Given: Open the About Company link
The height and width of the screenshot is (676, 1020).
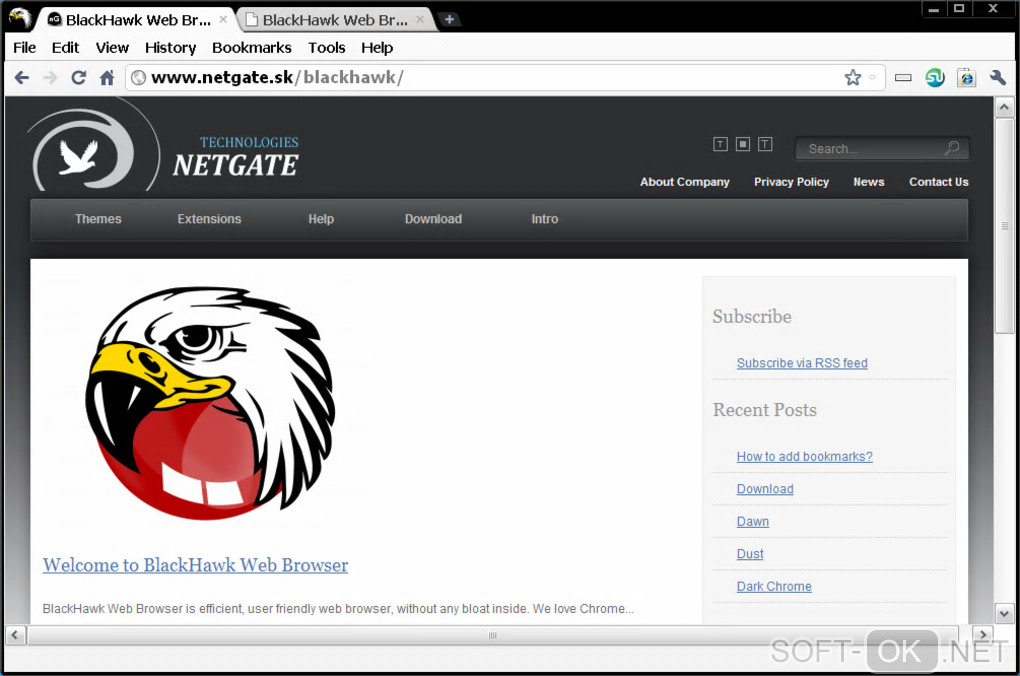Looking at the screenshot, I should coord(684,182).
